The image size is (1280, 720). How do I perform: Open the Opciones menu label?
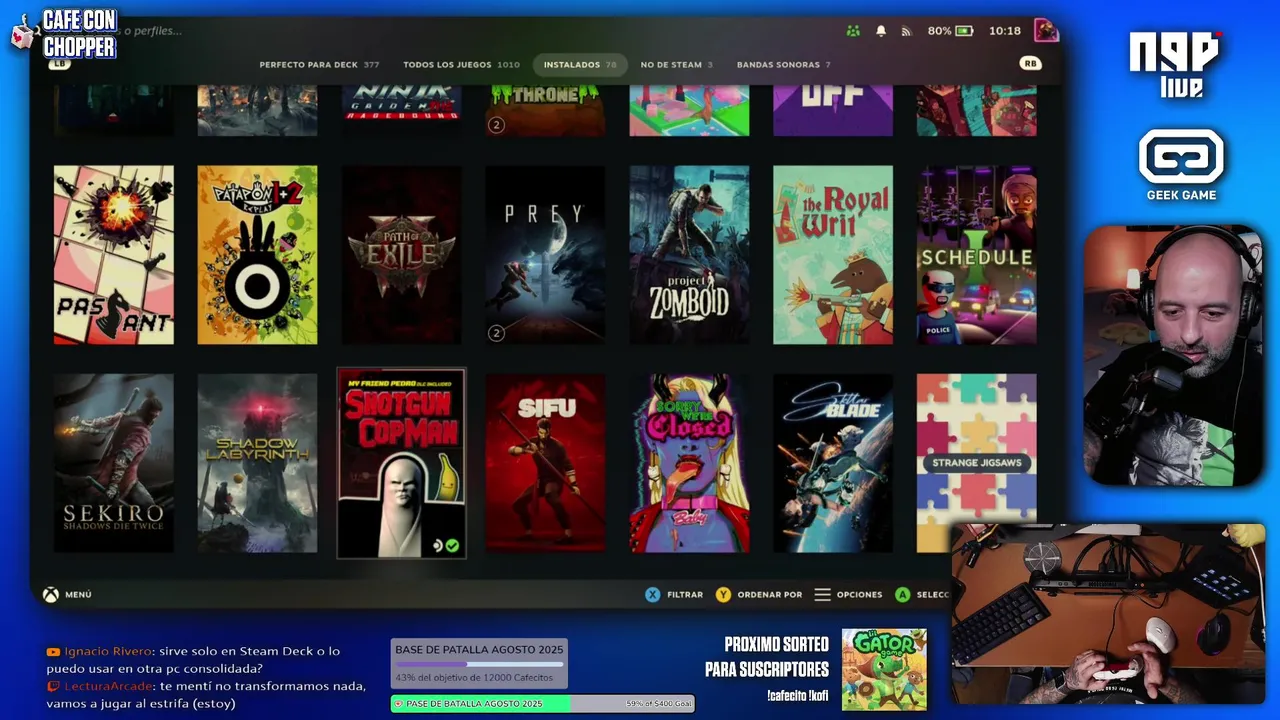pyautogui.click(x=859, y=594)
